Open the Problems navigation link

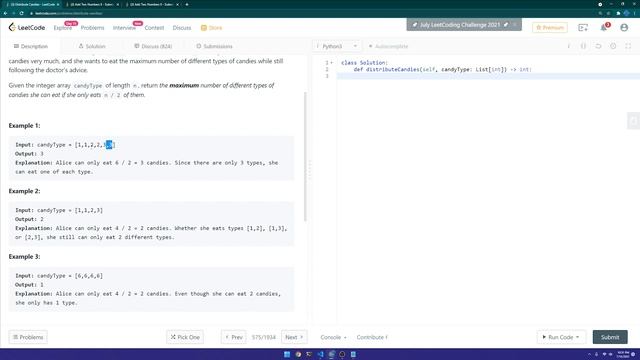pos(92,28)
